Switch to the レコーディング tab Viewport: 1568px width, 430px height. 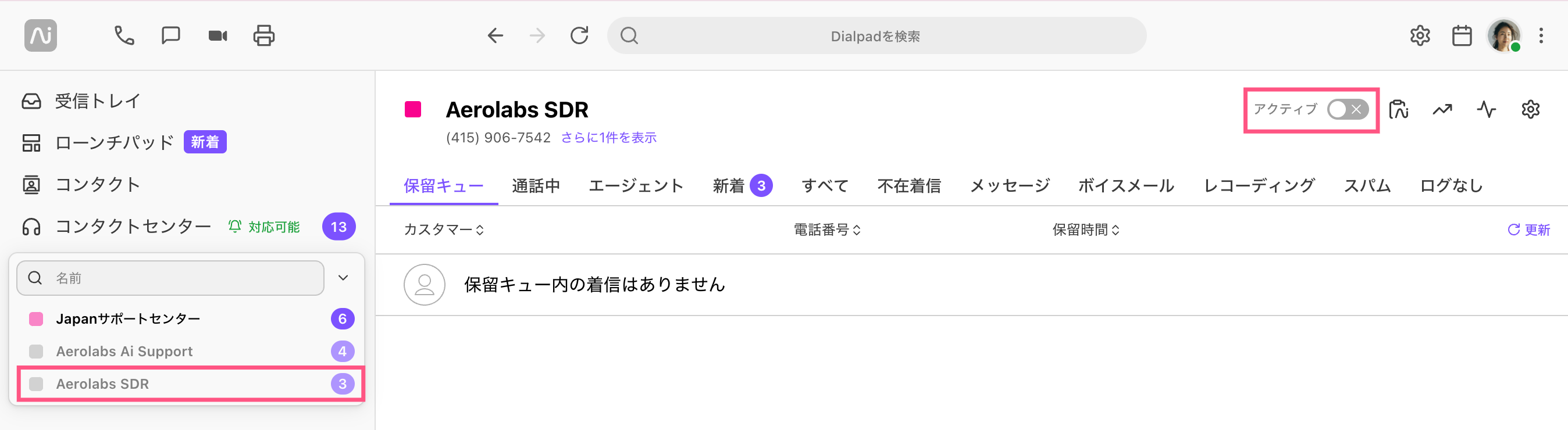(1259, 185)
